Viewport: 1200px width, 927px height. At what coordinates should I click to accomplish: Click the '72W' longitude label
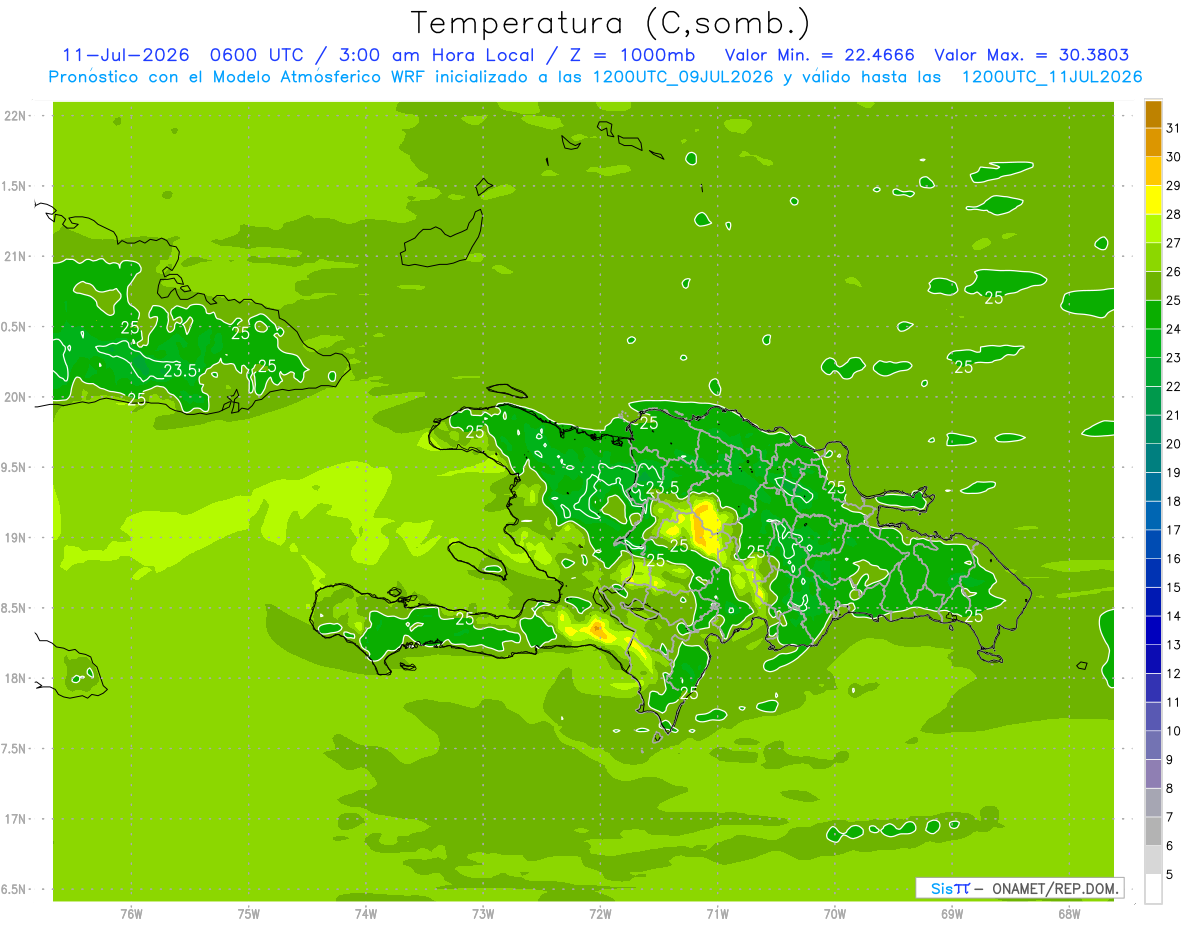(x=600, y=914)
